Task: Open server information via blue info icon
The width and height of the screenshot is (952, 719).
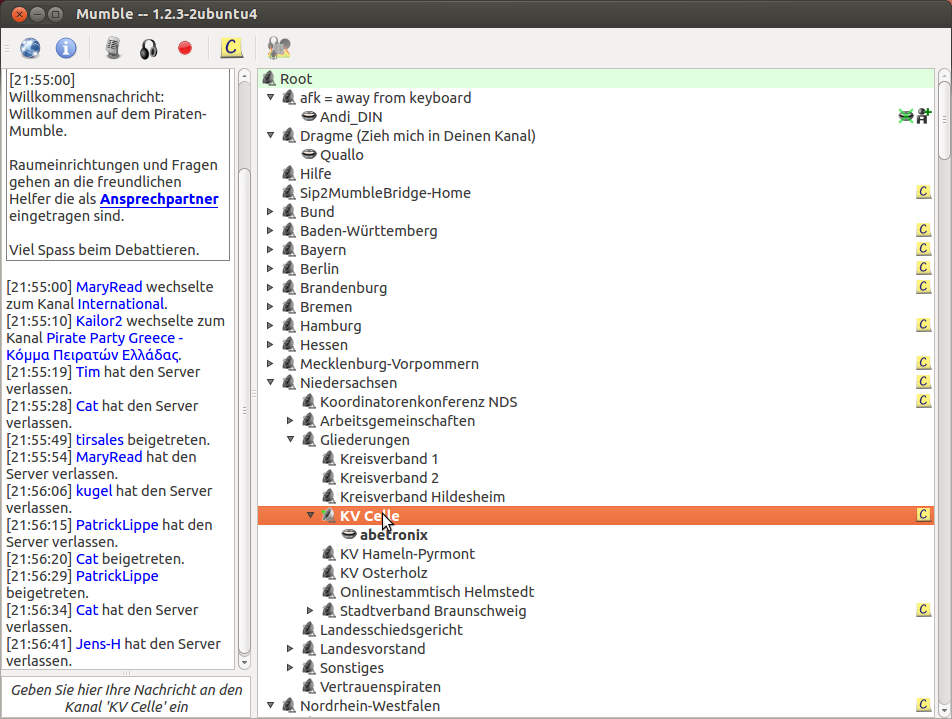Action: pyautogui.click(x=66, y=47)
